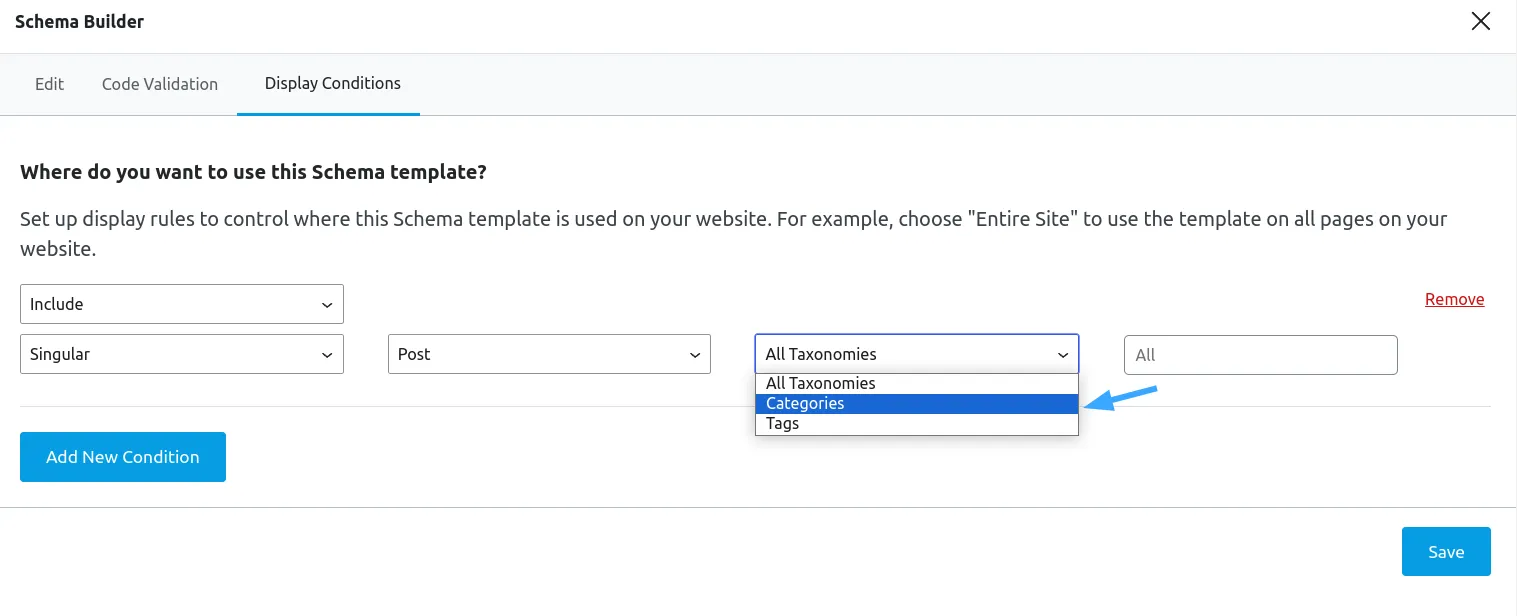
Task: Focus the All terms input field
Action: (x=1261, y=355)
